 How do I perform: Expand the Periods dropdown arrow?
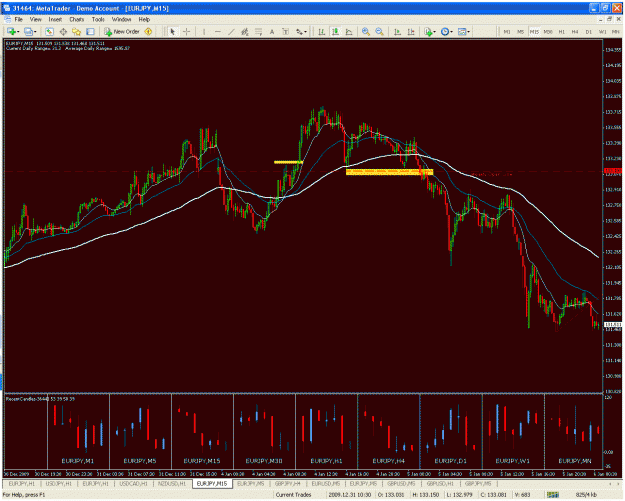(451, 31)
